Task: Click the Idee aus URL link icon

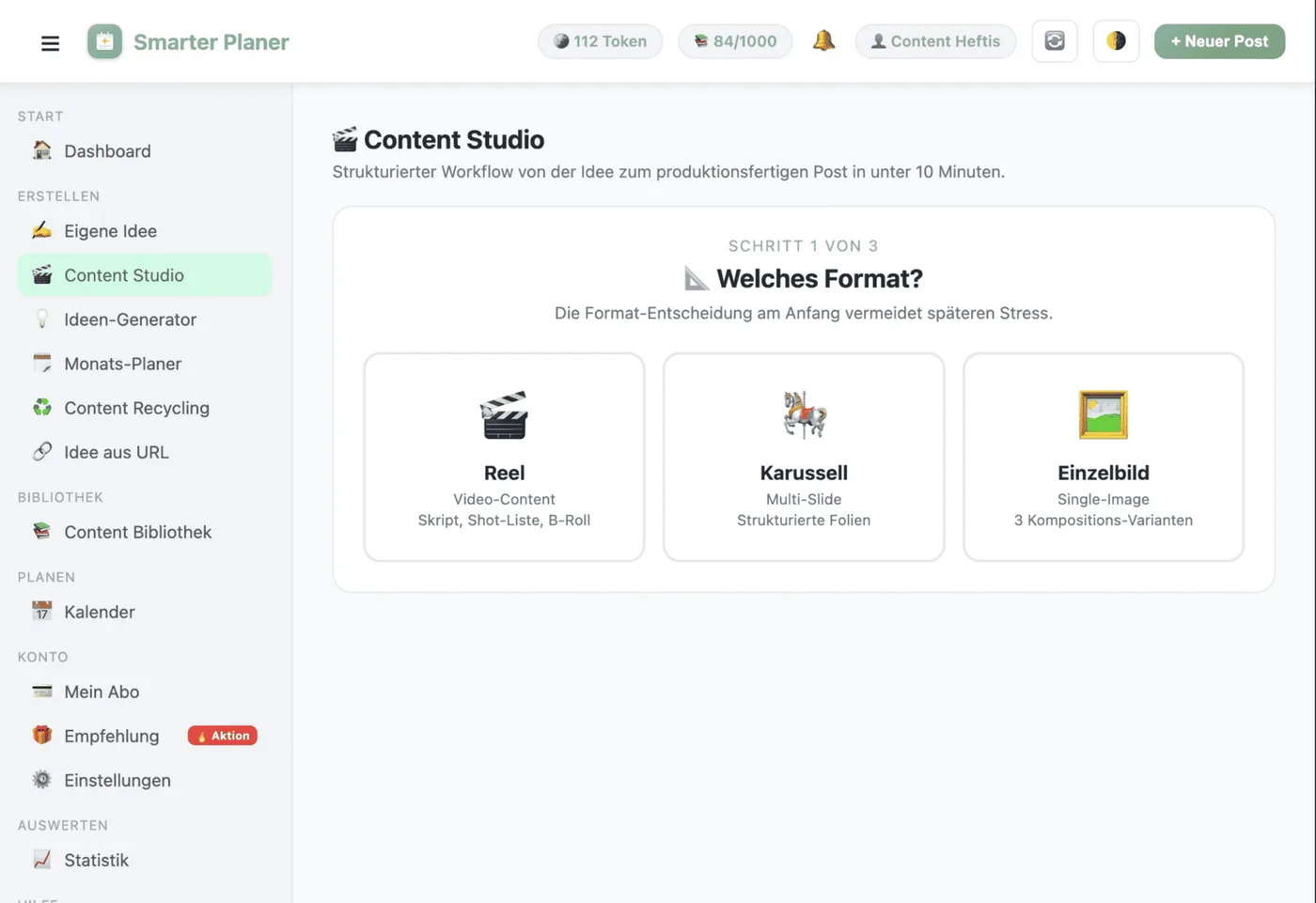Action: [x=42, y=451]
